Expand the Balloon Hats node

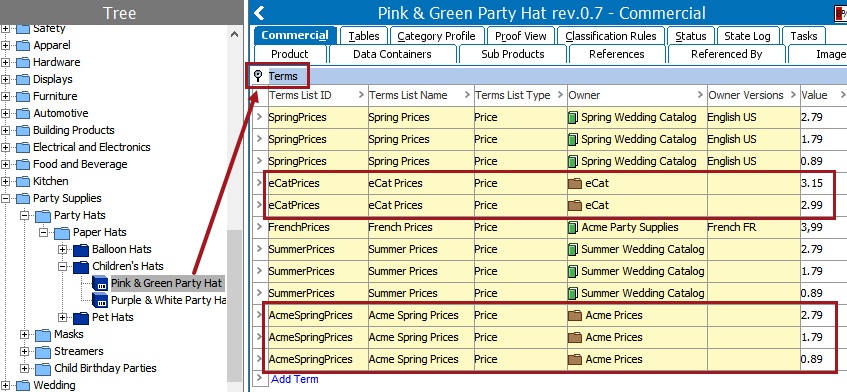click(x=63, y=249)
